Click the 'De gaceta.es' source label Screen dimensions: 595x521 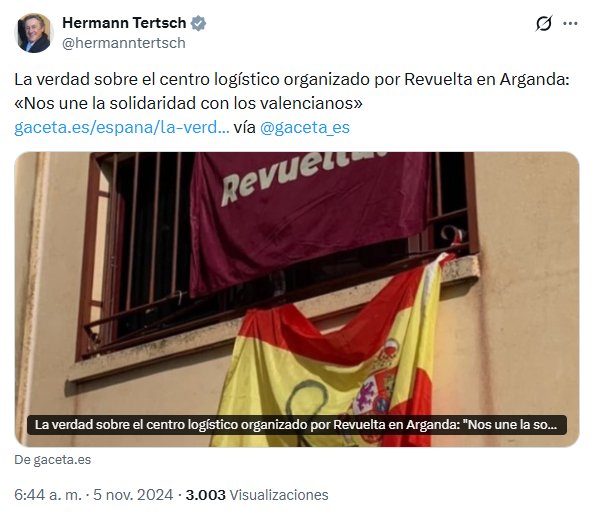tap(53, 460)
